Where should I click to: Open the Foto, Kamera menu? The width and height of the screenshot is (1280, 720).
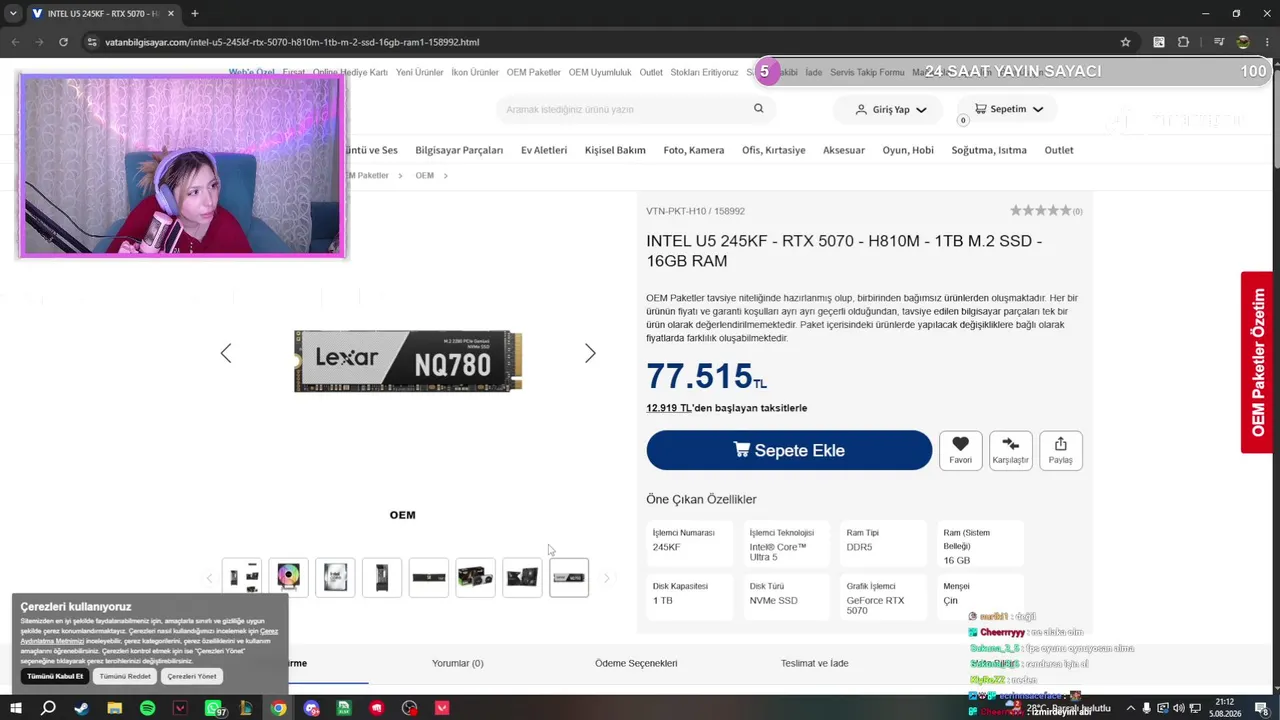click(694, 150)
